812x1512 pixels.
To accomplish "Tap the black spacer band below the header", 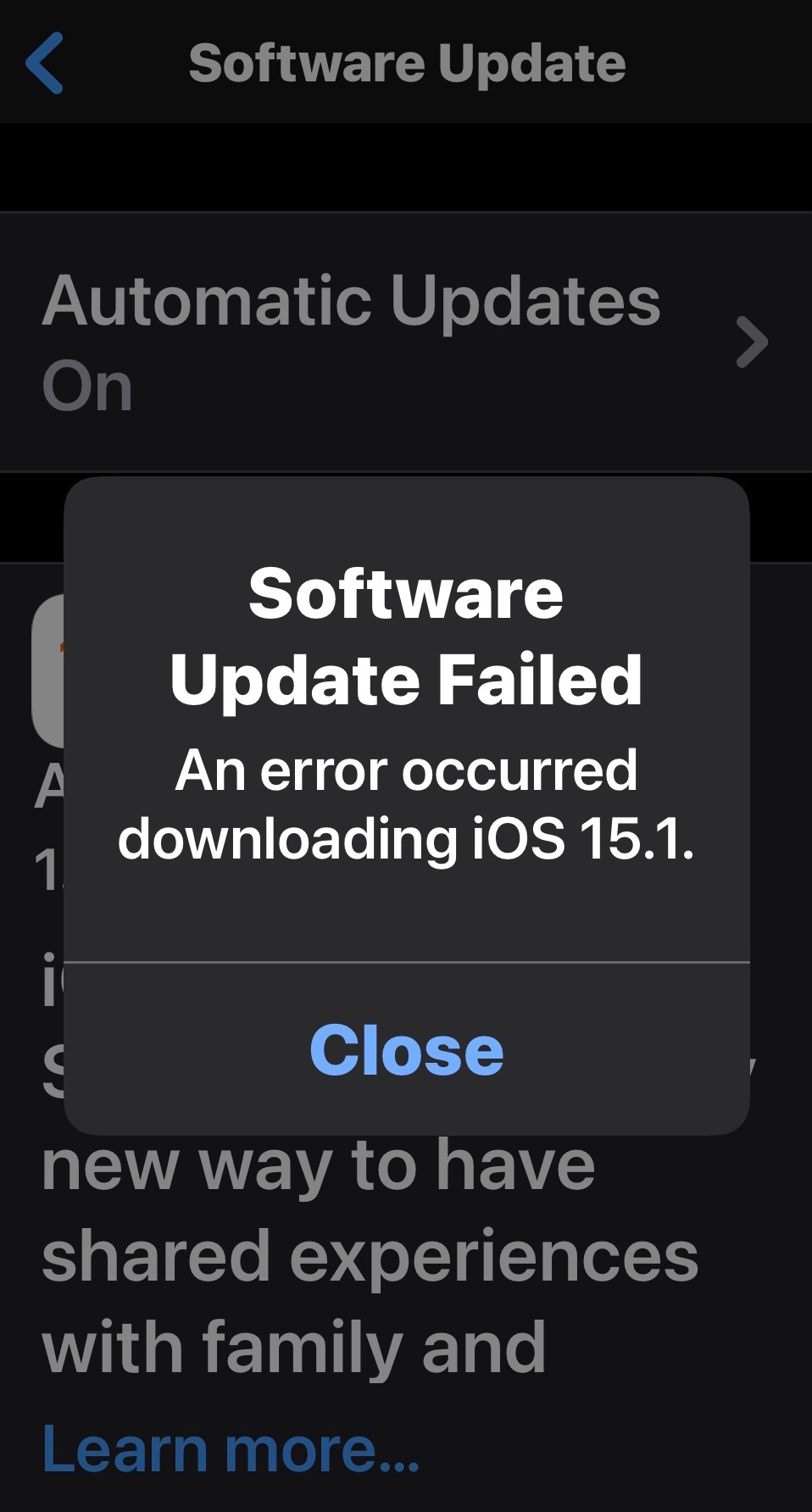I will tap(406, 167).
